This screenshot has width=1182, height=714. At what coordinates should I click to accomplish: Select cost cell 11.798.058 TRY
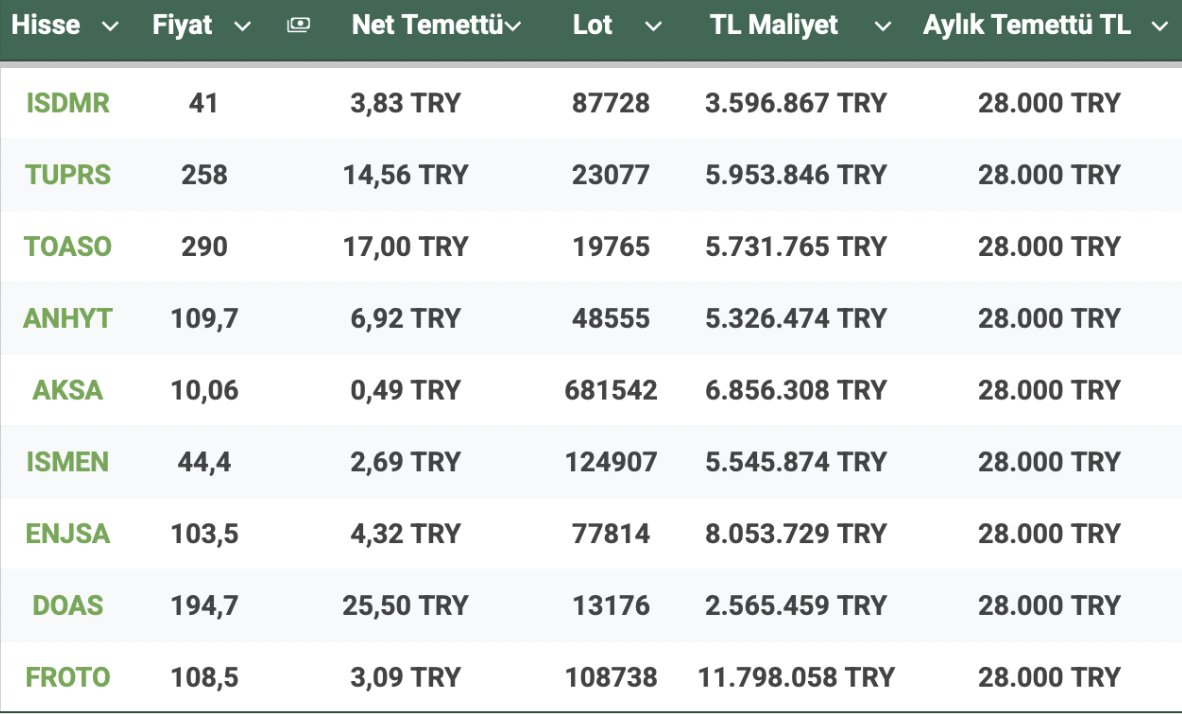[x=796, y=677]
